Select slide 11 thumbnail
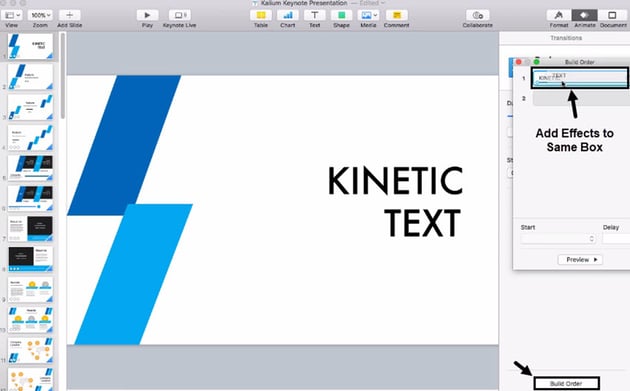The height and width of the screenshot is (391, 630). 31,350
